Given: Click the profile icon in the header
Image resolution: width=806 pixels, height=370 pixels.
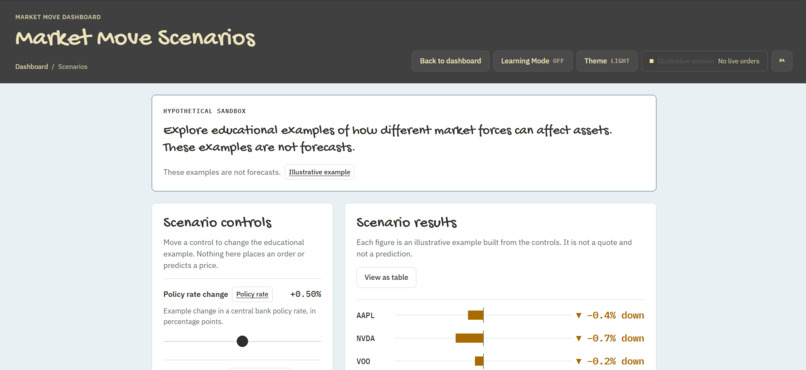Looking at the screenshot, I should click(x=782, y=61).
